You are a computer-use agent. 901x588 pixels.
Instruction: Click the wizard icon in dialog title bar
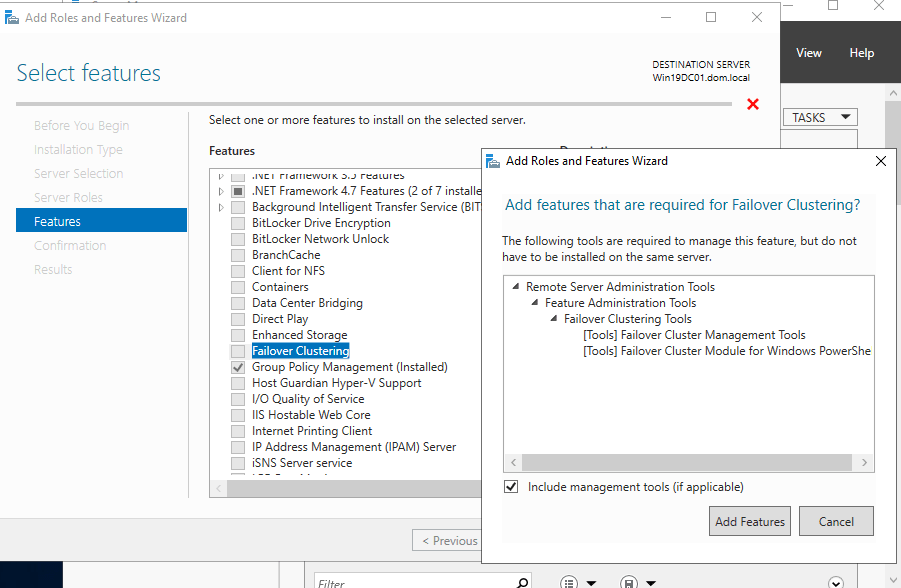pyautogui.click(x=493, y=160)
